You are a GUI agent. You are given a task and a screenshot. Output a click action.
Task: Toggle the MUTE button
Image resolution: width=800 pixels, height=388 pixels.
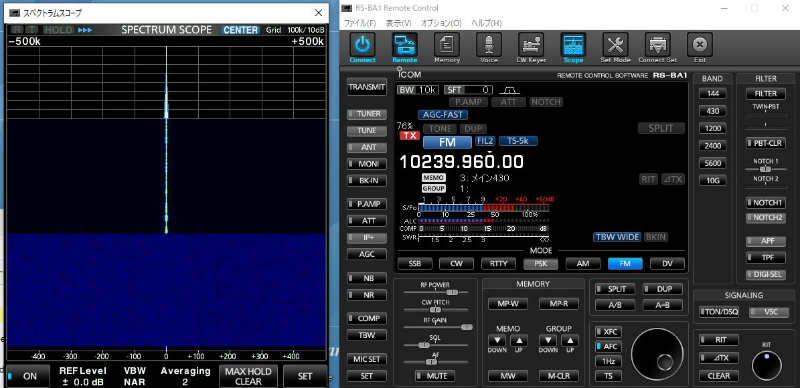tap(435, 376)
